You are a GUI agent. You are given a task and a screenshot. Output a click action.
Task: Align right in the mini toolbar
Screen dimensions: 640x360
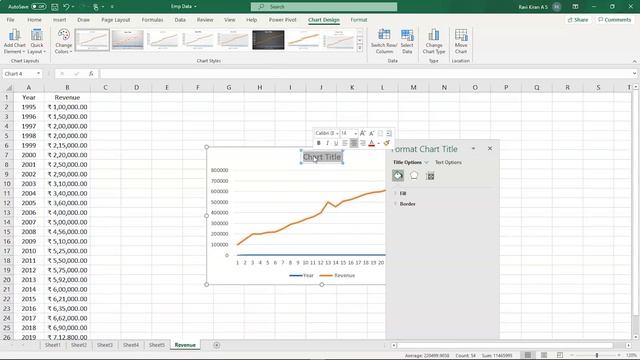[x=362, y=143]
